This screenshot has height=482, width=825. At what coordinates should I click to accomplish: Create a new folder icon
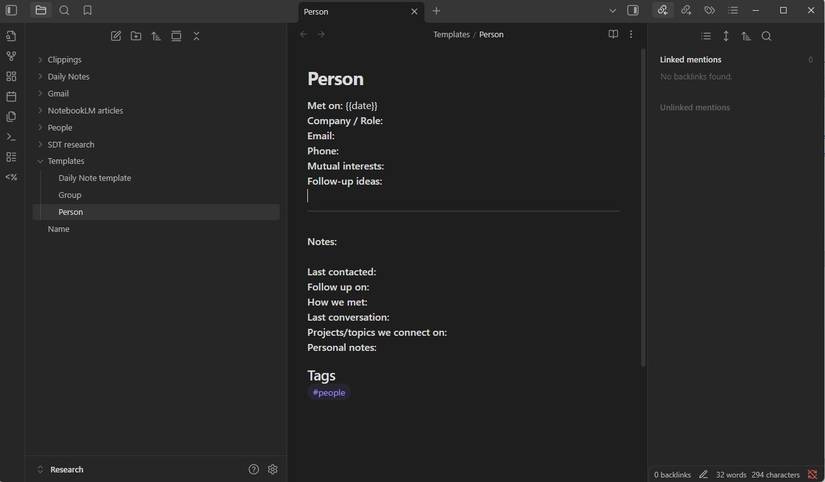(x=136, y=36)
